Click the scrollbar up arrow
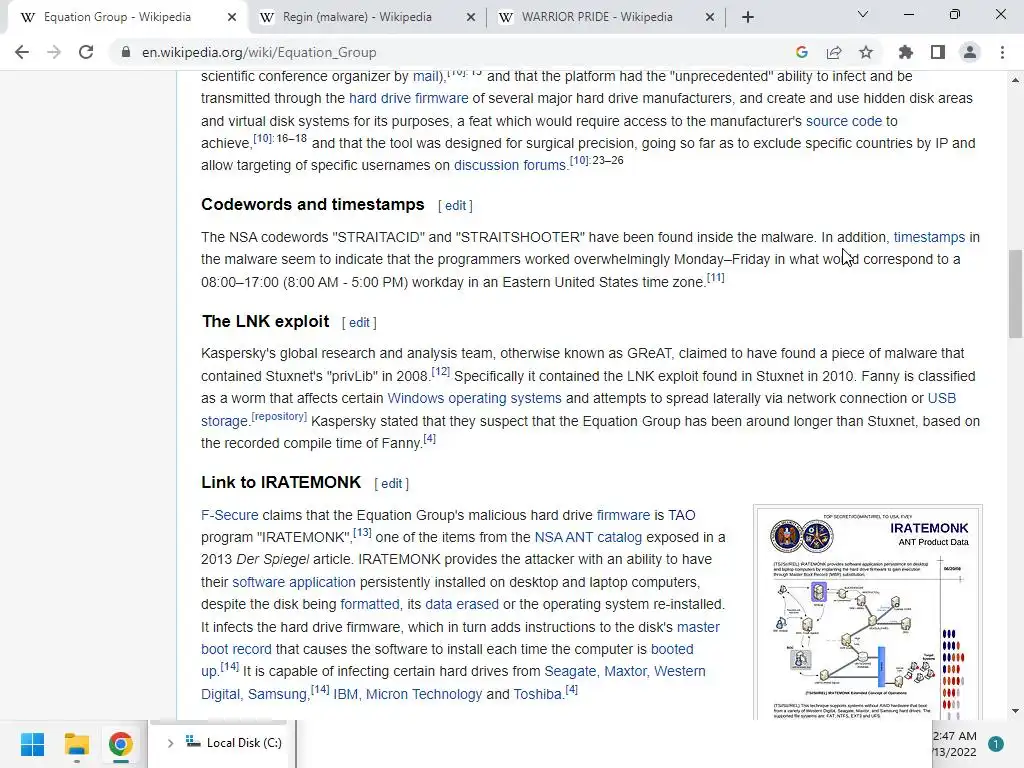Viewport: 1024px width, 768px height. tap(1016, 80)
